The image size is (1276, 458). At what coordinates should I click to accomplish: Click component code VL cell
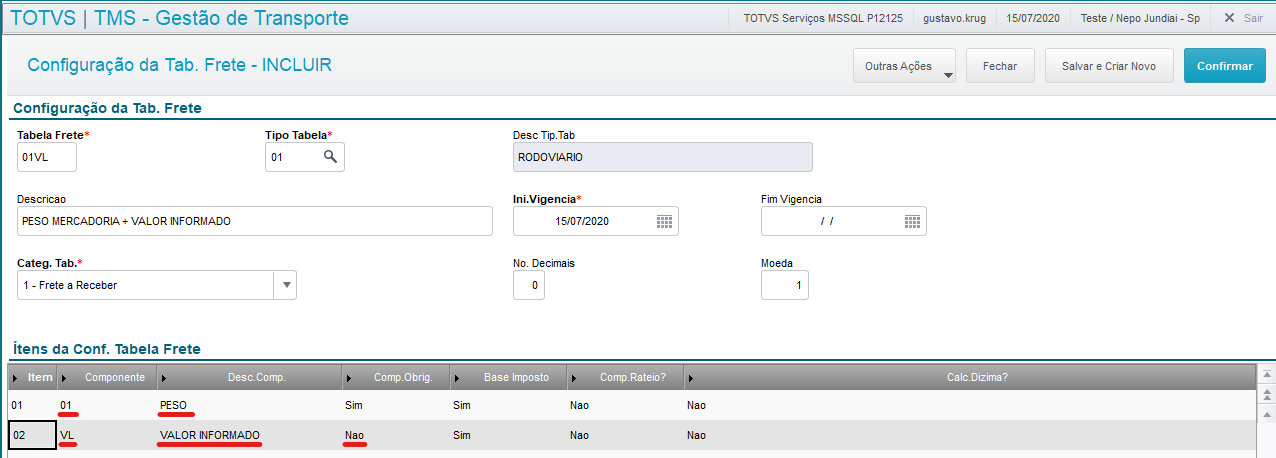tap(107, 436)
